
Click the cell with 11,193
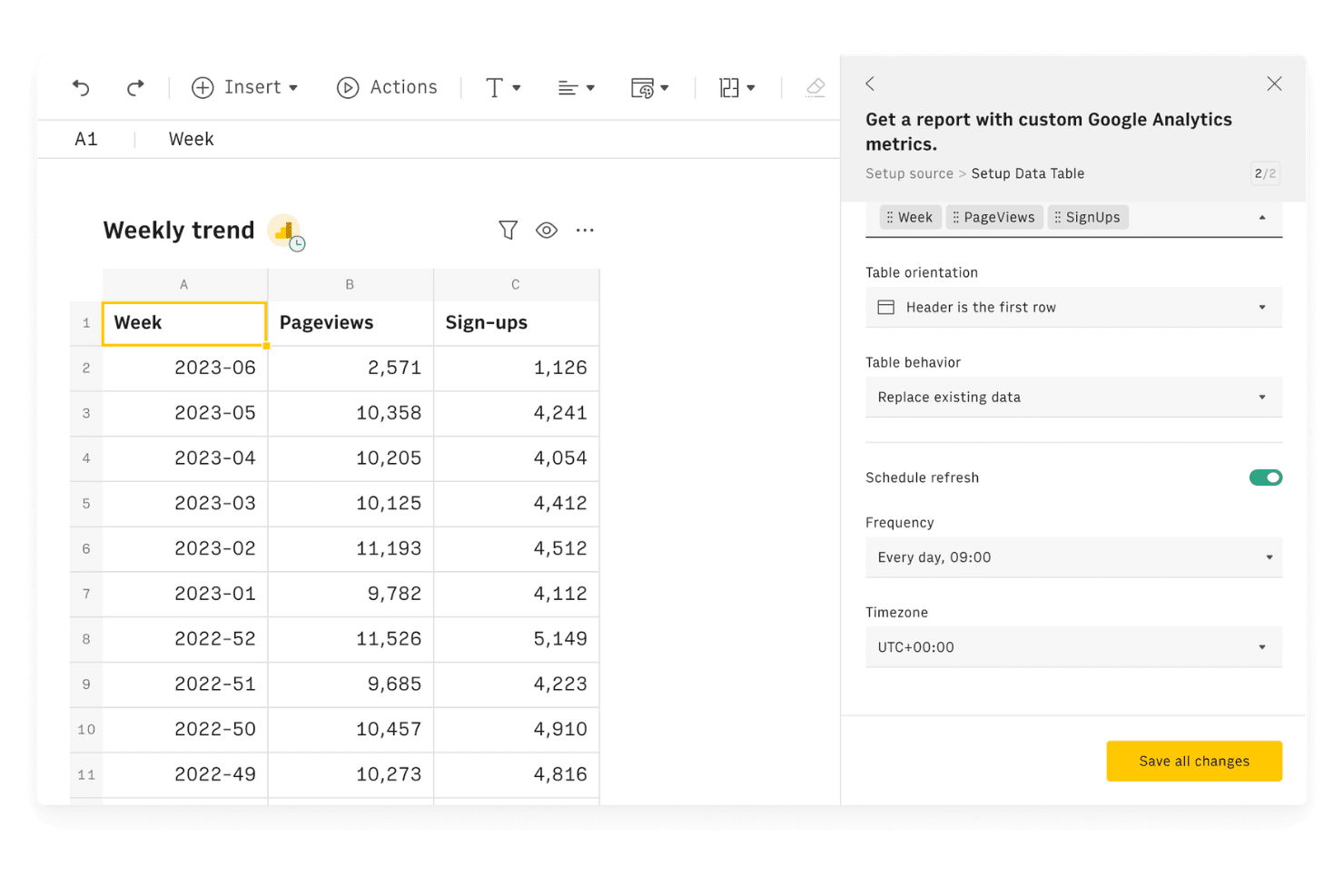pyautogui.click(x=351, y=549)
